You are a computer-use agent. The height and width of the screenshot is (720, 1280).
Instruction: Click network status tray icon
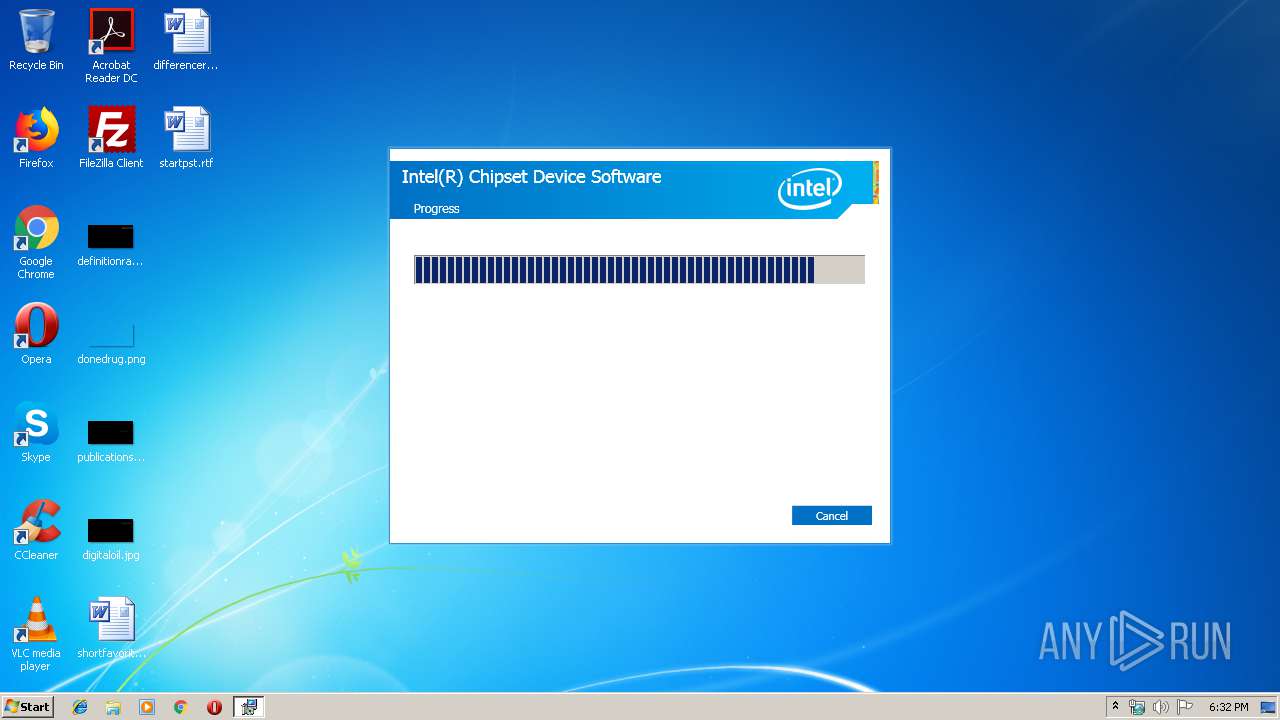click(x=1137, y=707)
